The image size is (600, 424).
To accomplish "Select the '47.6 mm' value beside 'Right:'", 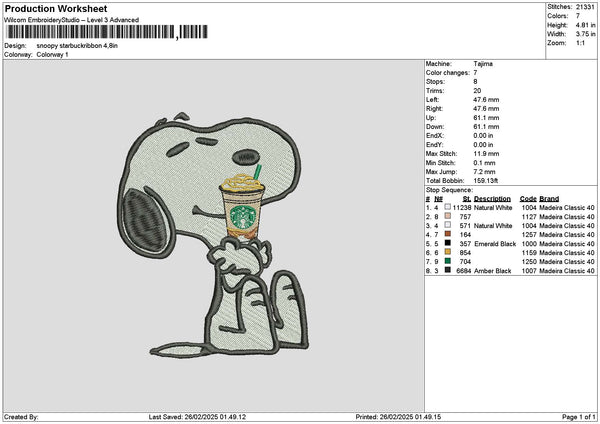I will [486, 109].
